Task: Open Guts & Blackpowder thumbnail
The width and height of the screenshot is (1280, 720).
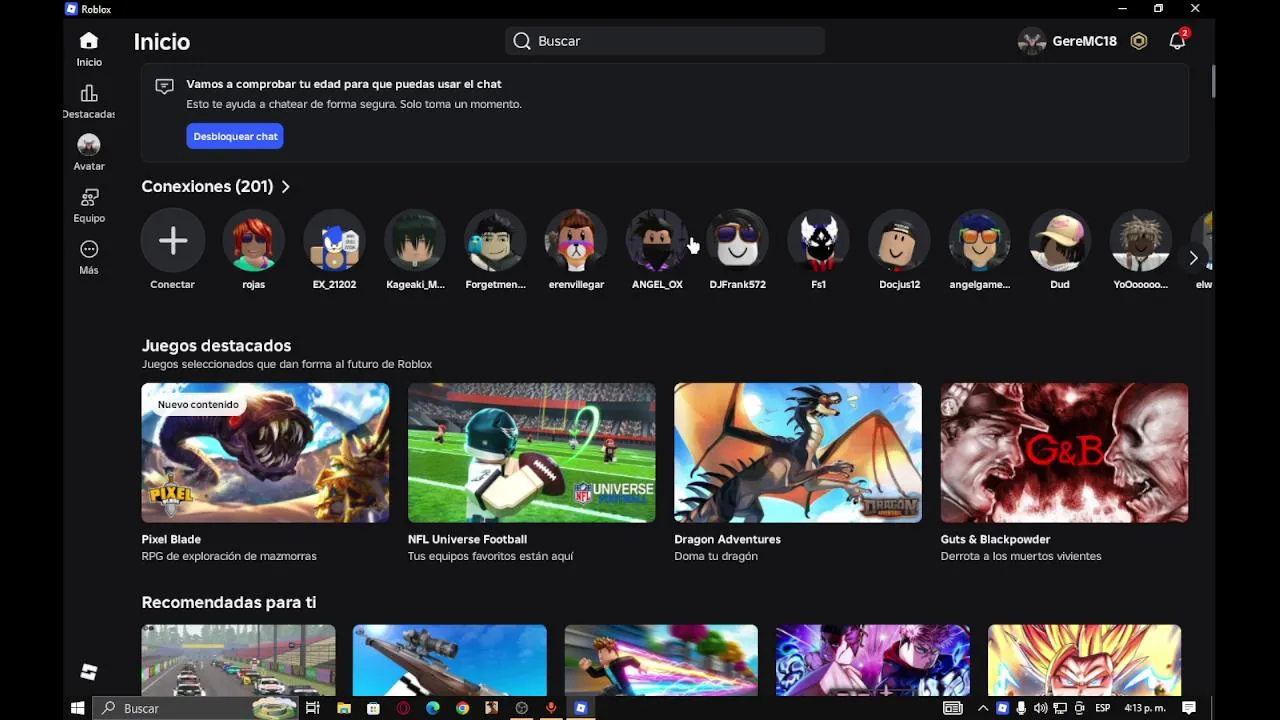Action: click(1064, 452)
